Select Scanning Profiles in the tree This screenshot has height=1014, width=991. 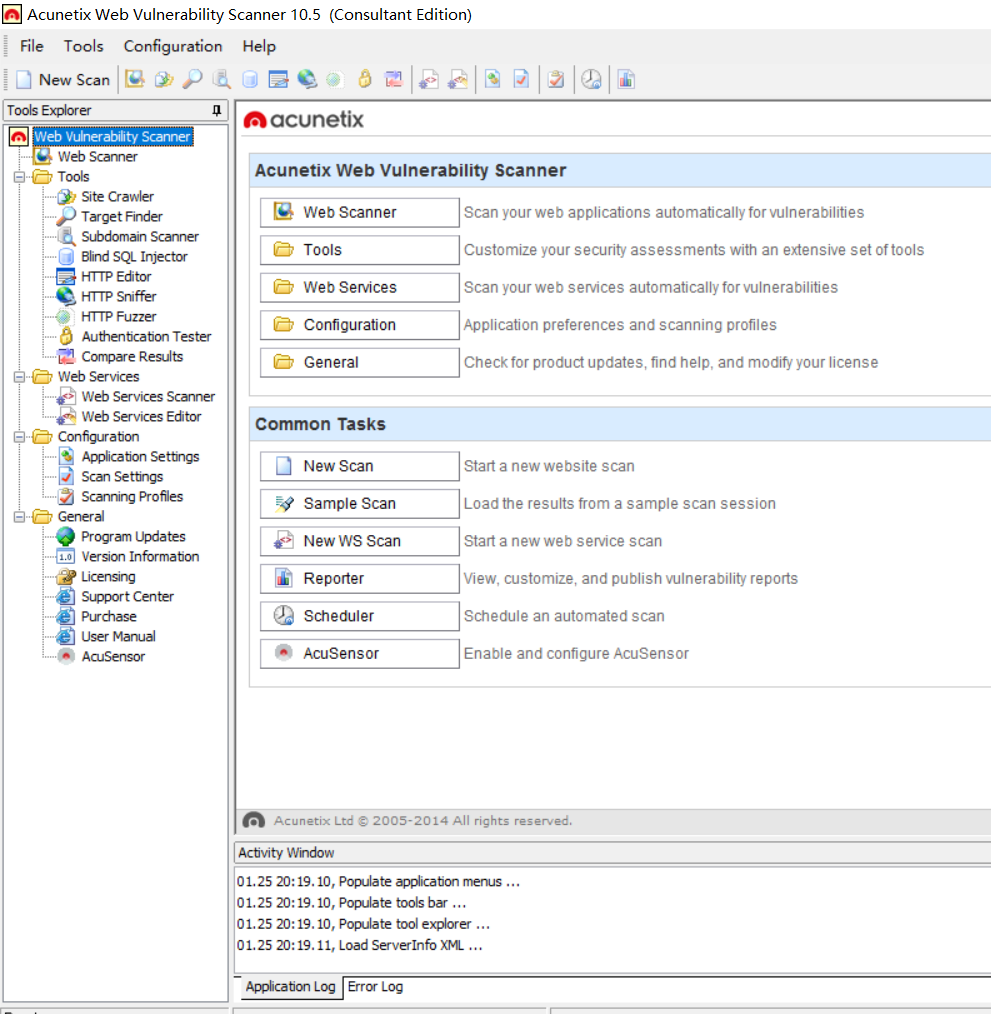coord(132,497)
